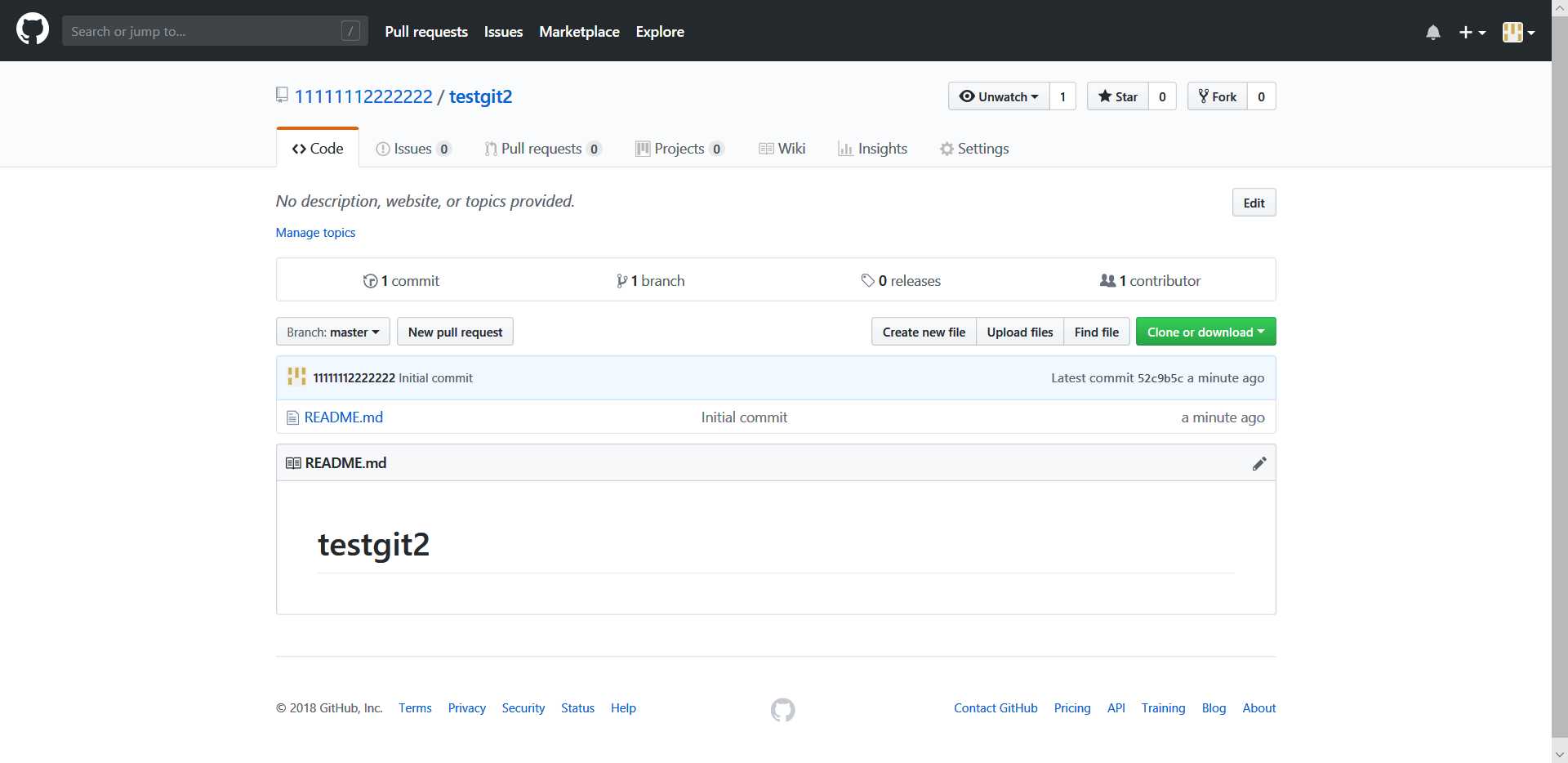1568x763 pixels.
Task: Open Pull requests in the top navigation
Action: coord(426,32)
